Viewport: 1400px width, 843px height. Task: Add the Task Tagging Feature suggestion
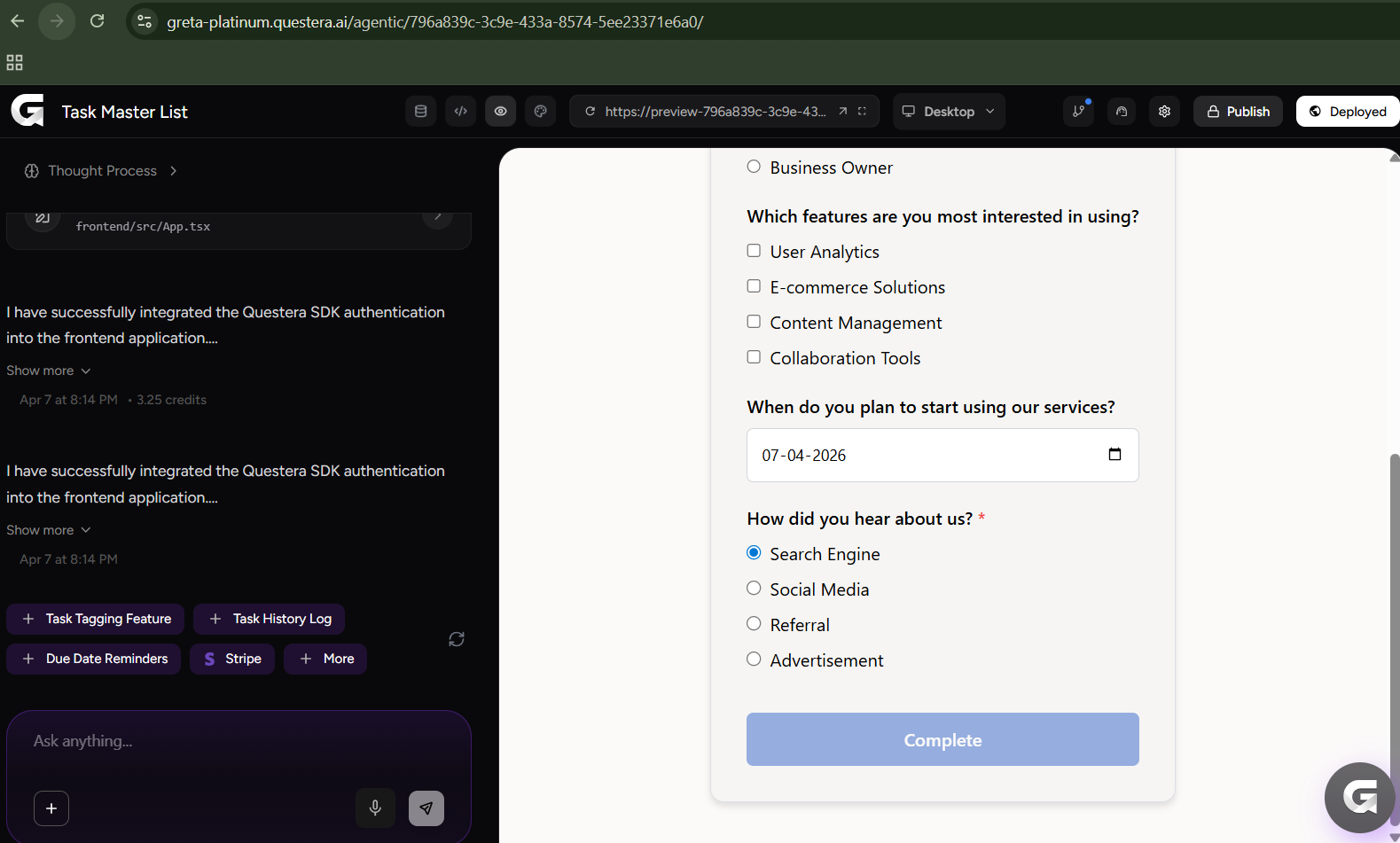96,619
